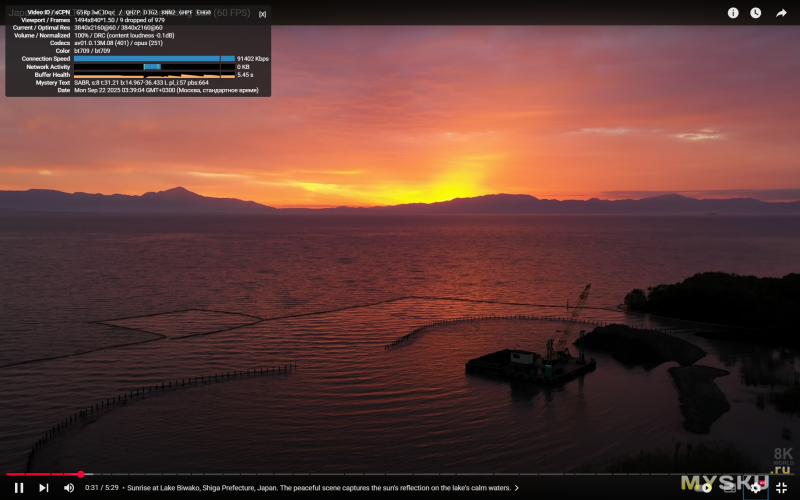Click the 'Video ID / sCPN' label
The height and width of the screenshot is (500, 800).
point(48,12)
